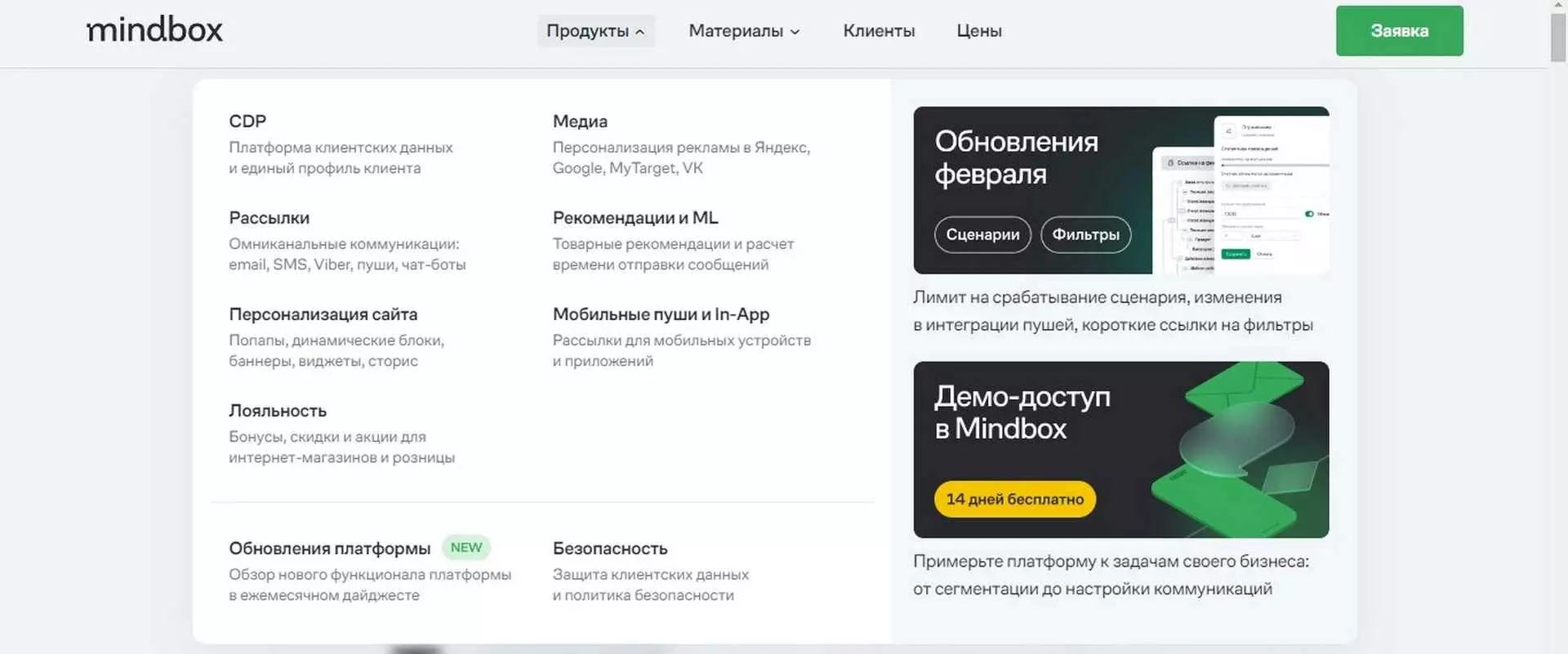1568x654 pixels.
Task: Go to the Цены page
Action: pos(978,31)
